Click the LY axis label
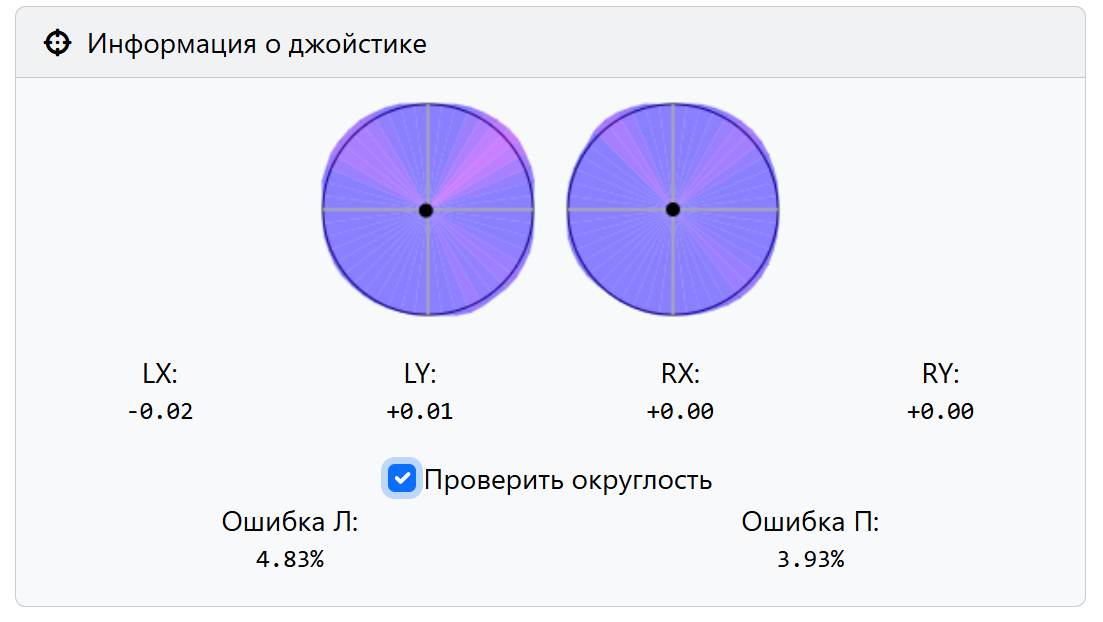The image size is (1103, 622). [x=420, y=375]
